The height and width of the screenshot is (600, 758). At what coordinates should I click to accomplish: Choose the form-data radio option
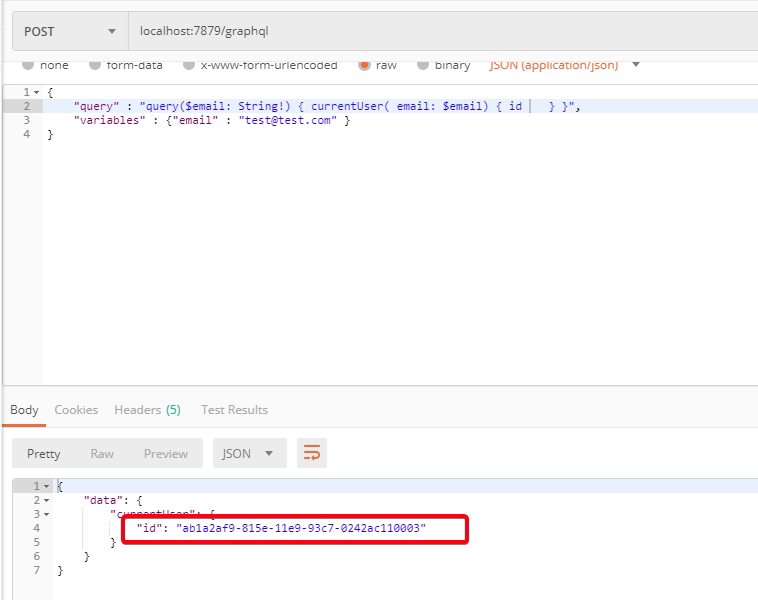tap(96, 65)
